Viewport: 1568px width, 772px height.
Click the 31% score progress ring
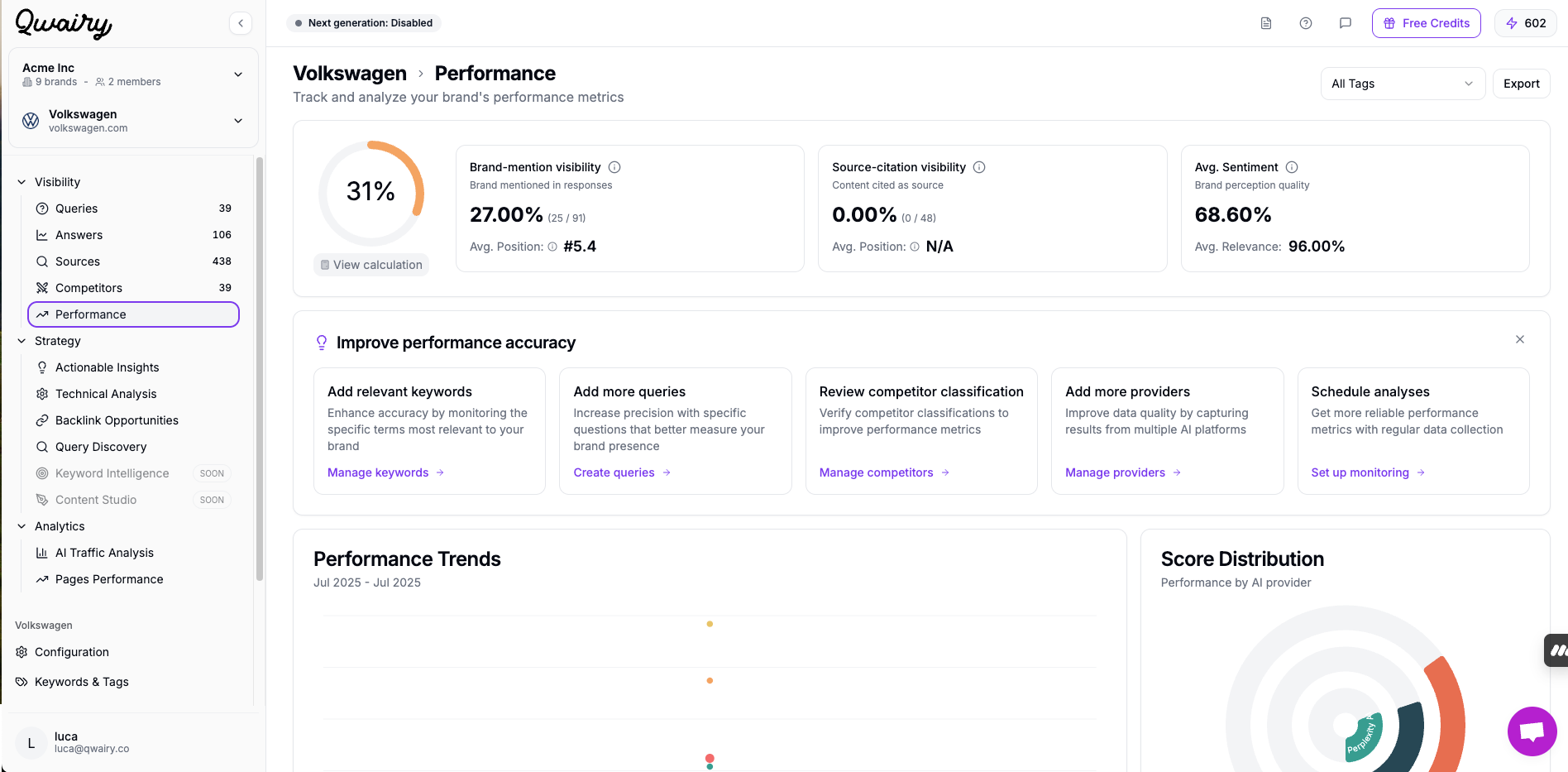[371, 193]
